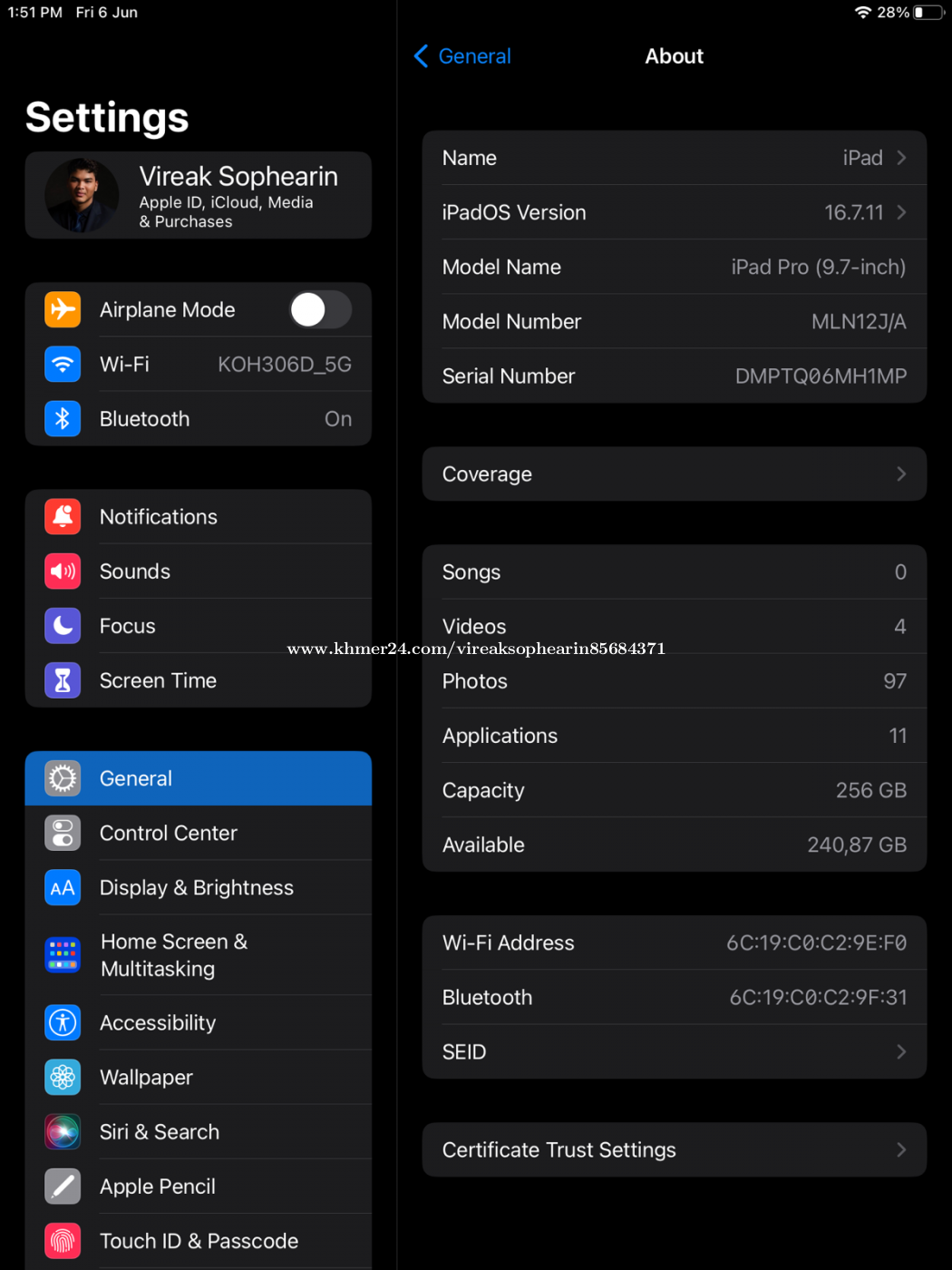Tap the Coverage row label

487,474
